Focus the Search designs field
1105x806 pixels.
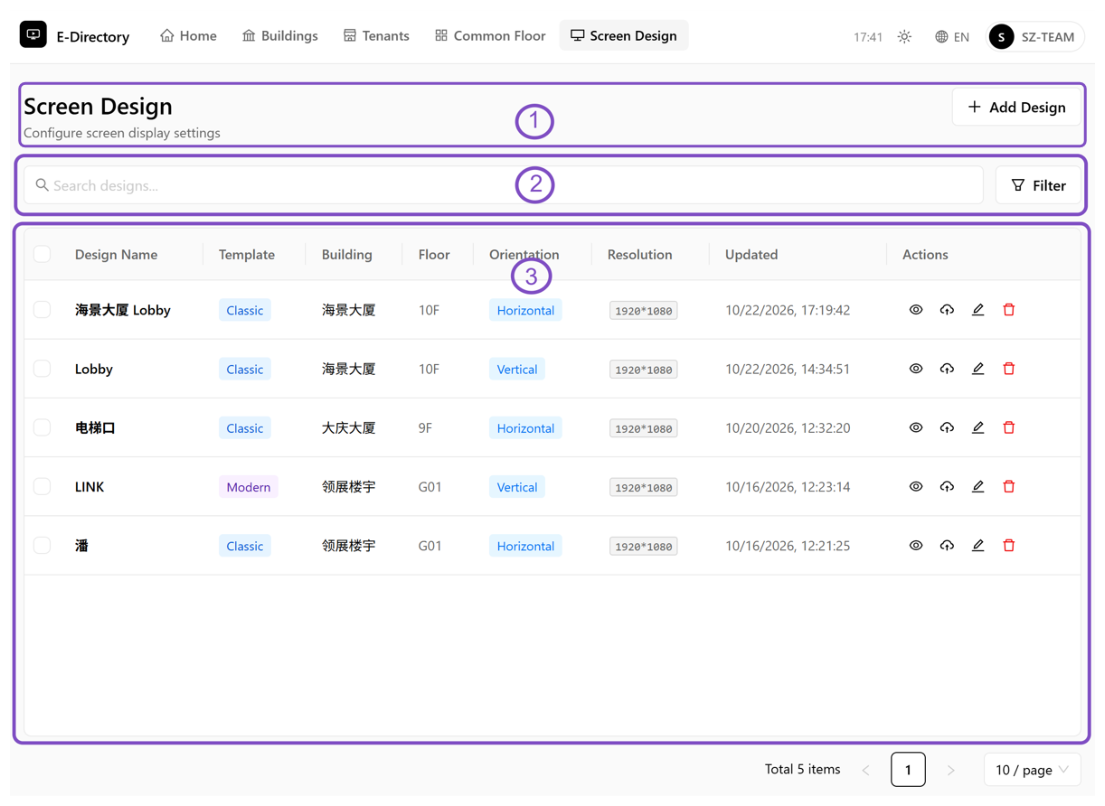pyautogui.click(x=504, y=185)
